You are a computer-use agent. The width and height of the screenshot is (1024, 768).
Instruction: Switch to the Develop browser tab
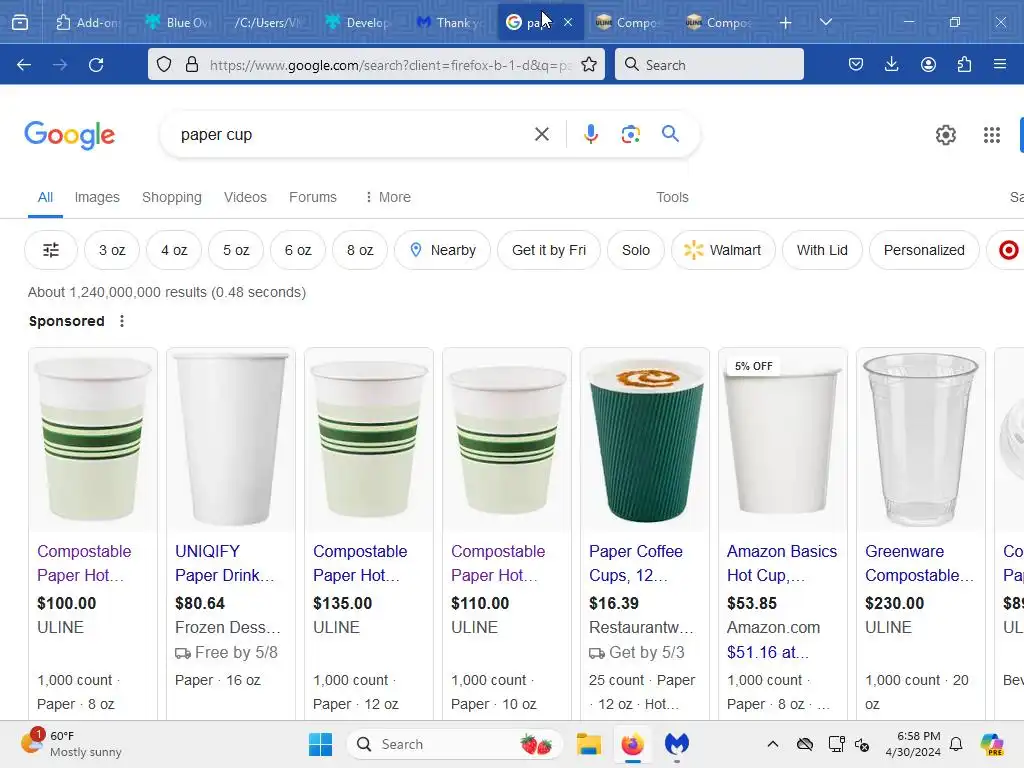click(x=358, y=23)
